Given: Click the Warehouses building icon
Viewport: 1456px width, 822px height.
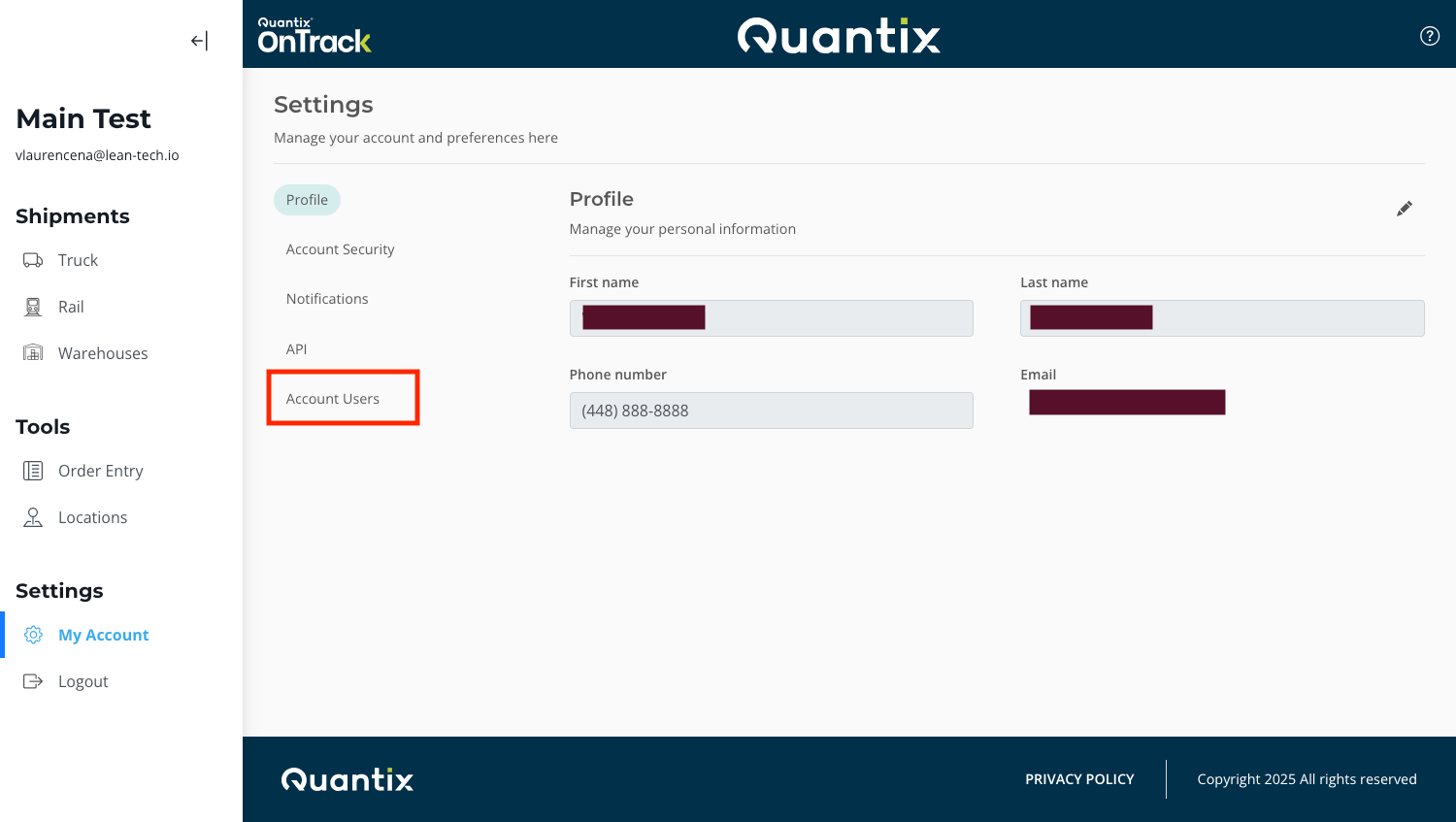Looking at the screenshot, I should (32, 352).
